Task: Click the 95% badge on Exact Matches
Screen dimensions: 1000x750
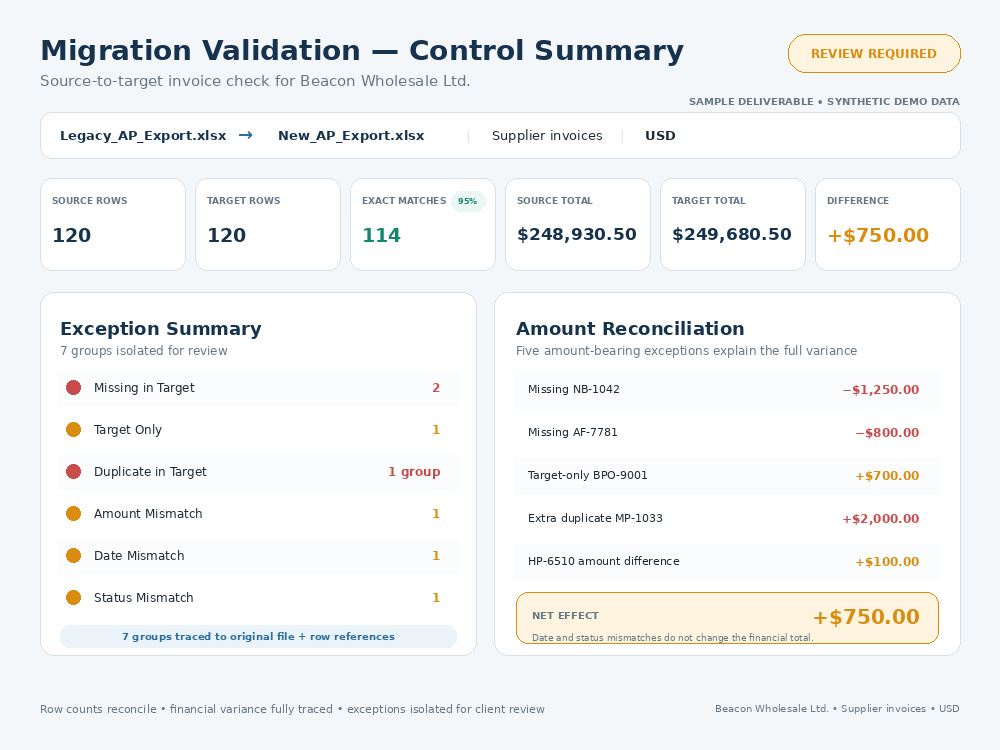Action: (467, 201)
